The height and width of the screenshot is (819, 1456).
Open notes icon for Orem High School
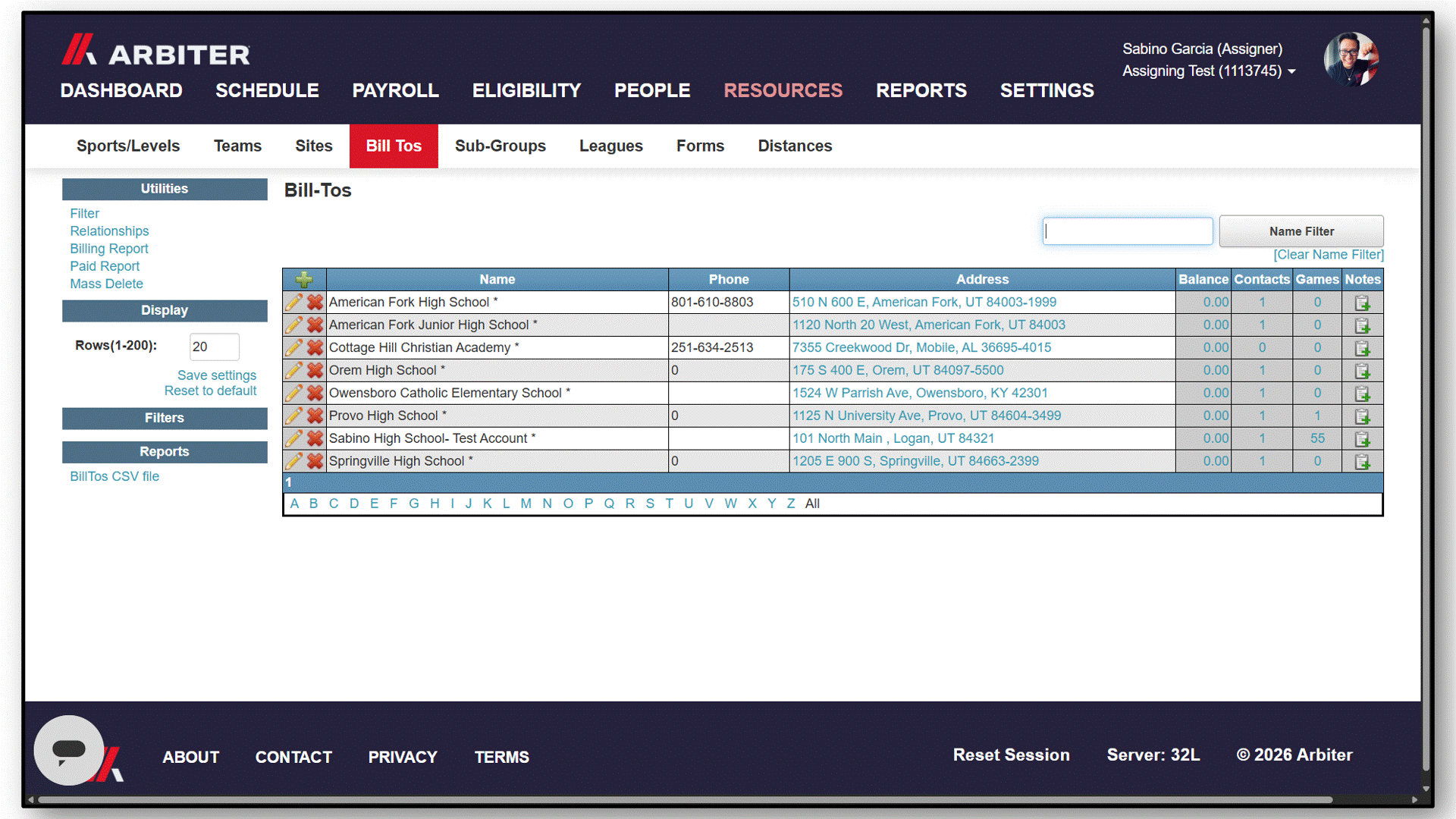[1362, 372]
